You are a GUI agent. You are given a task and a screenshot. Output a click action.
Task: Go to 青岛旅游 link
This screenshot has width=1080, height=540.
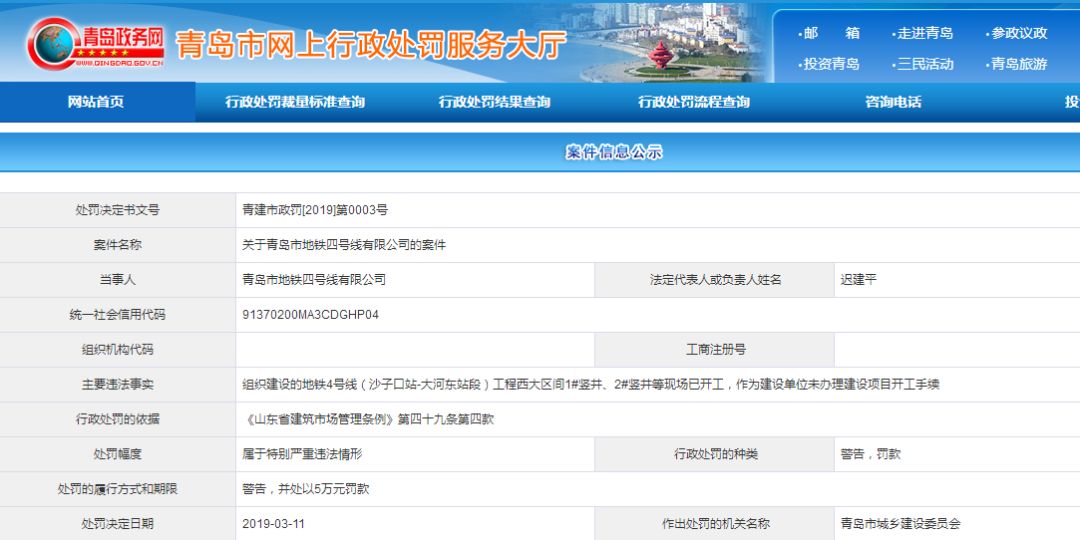(1017, 64)
